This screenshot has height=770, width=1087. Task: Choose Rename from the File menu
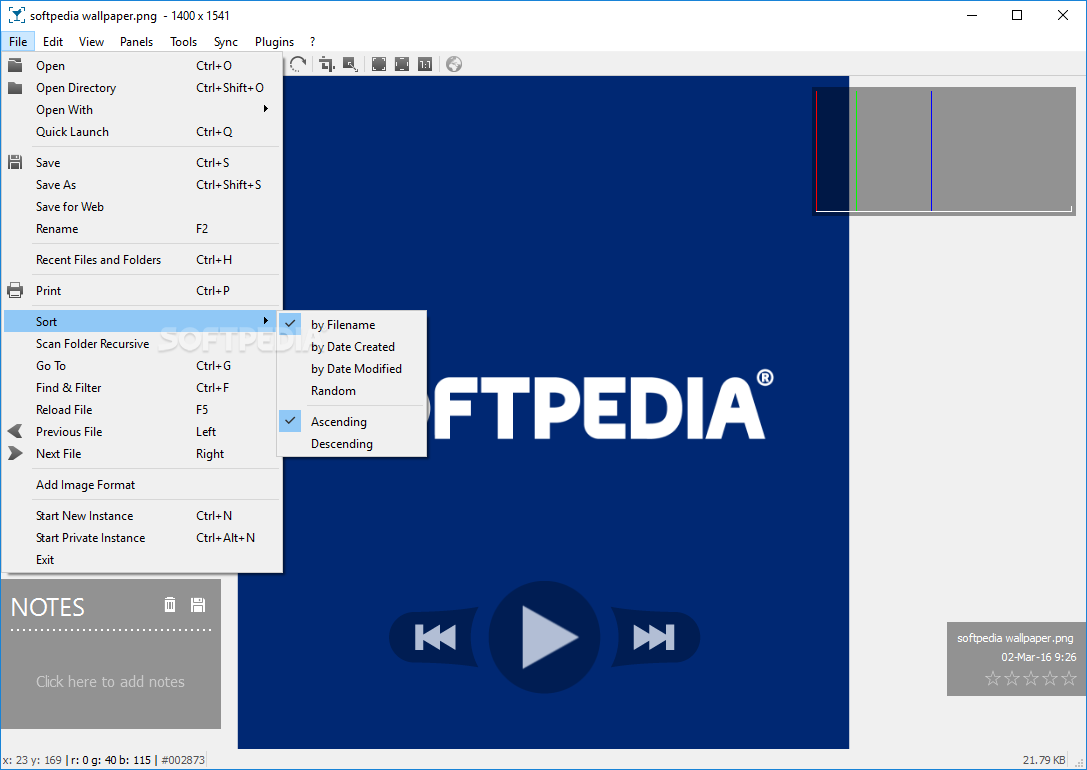click(x=142, y=229)
